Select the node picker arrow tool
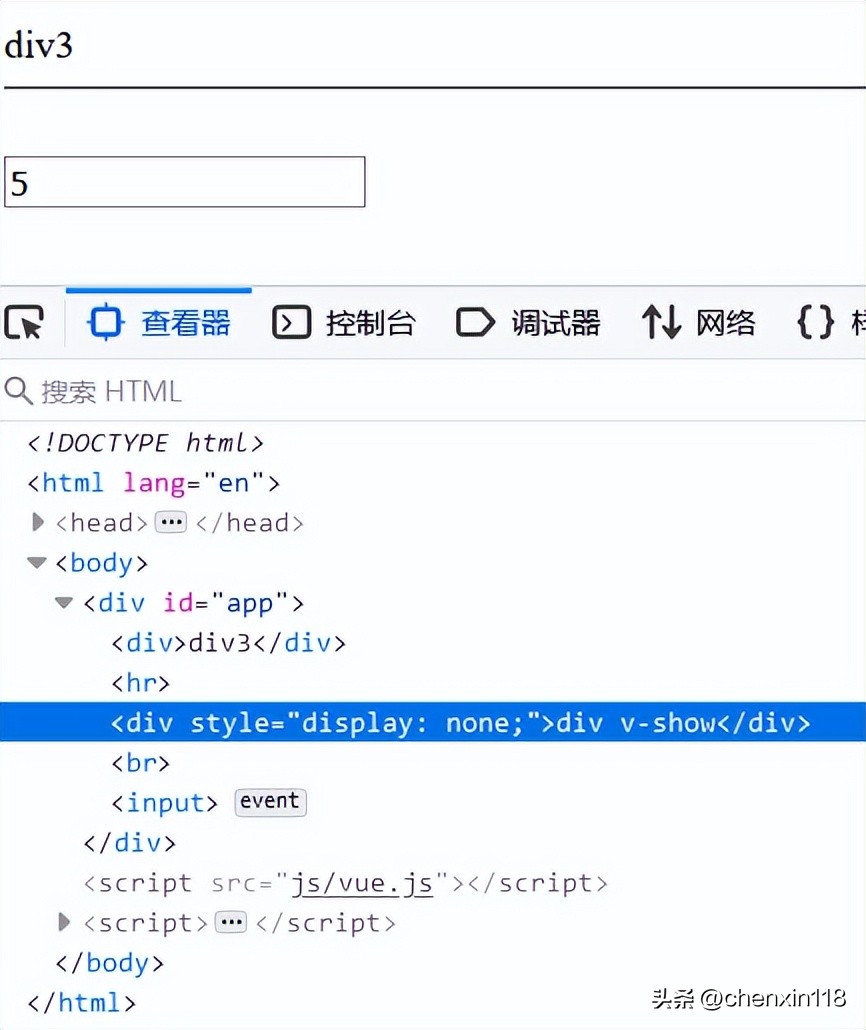The image size is (866, 1030). (x=24, y=322)
